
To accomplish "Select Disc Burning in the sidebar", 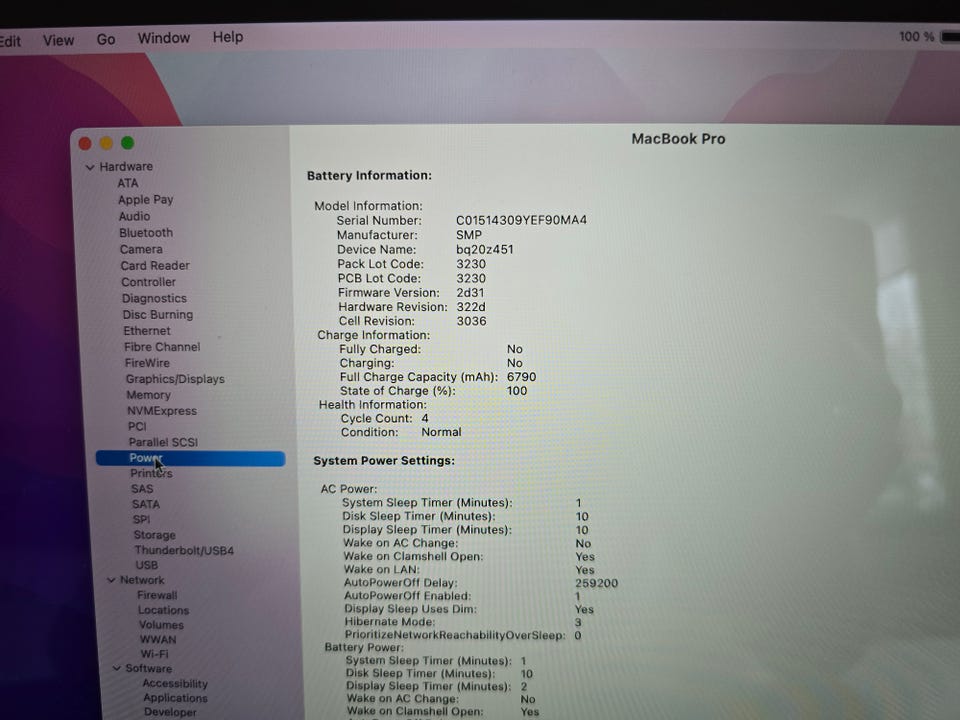I will coord(158,315).
